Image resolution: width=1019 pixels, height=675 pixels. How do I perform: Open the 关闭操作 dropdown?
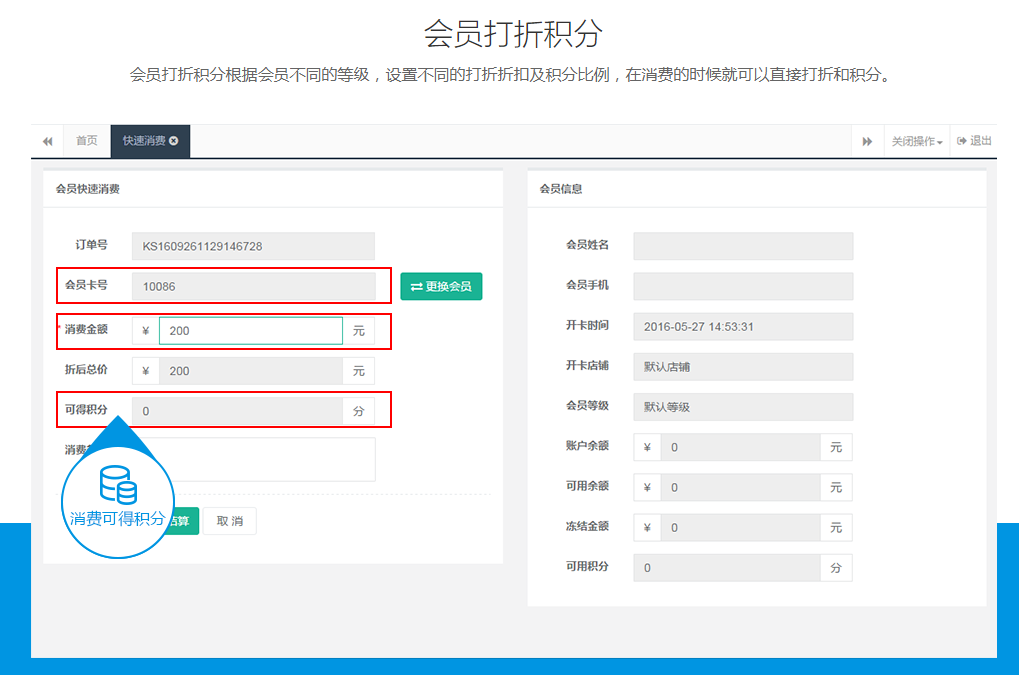(911, 141)
